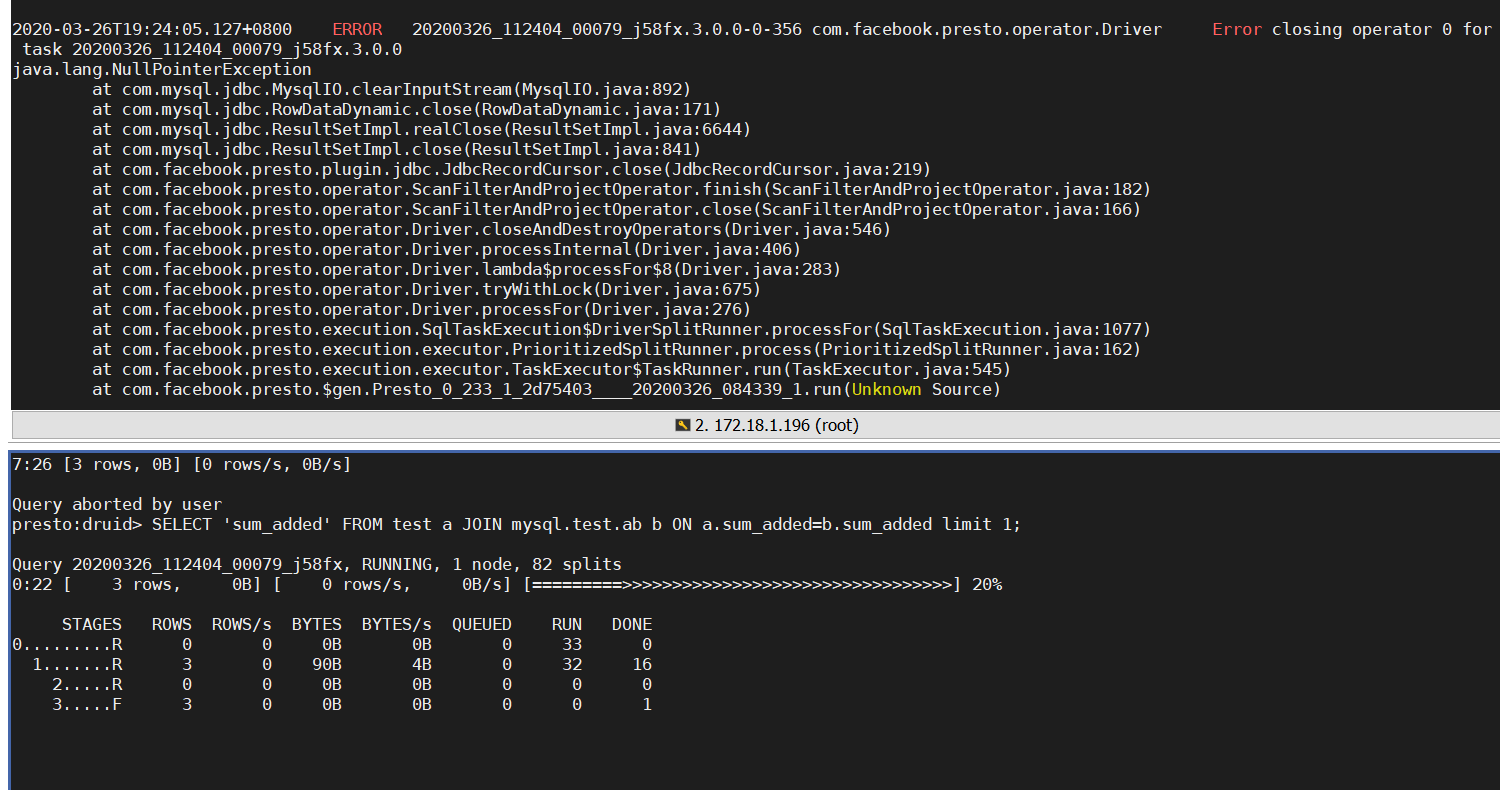Image resolution: width=1500 pixels, height=790 pixels.
Task: Select the java.lang.NullPointerException line
Action: (x=160, y=69)
